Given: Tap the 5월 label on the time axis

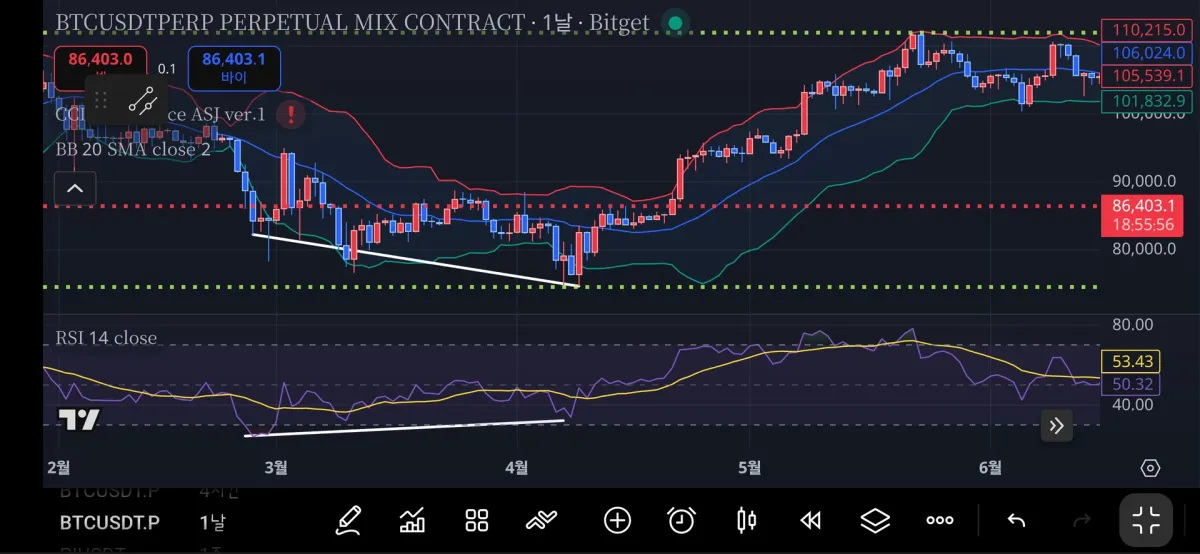Looking at the screenshot, I should click(x=749, y=467).
